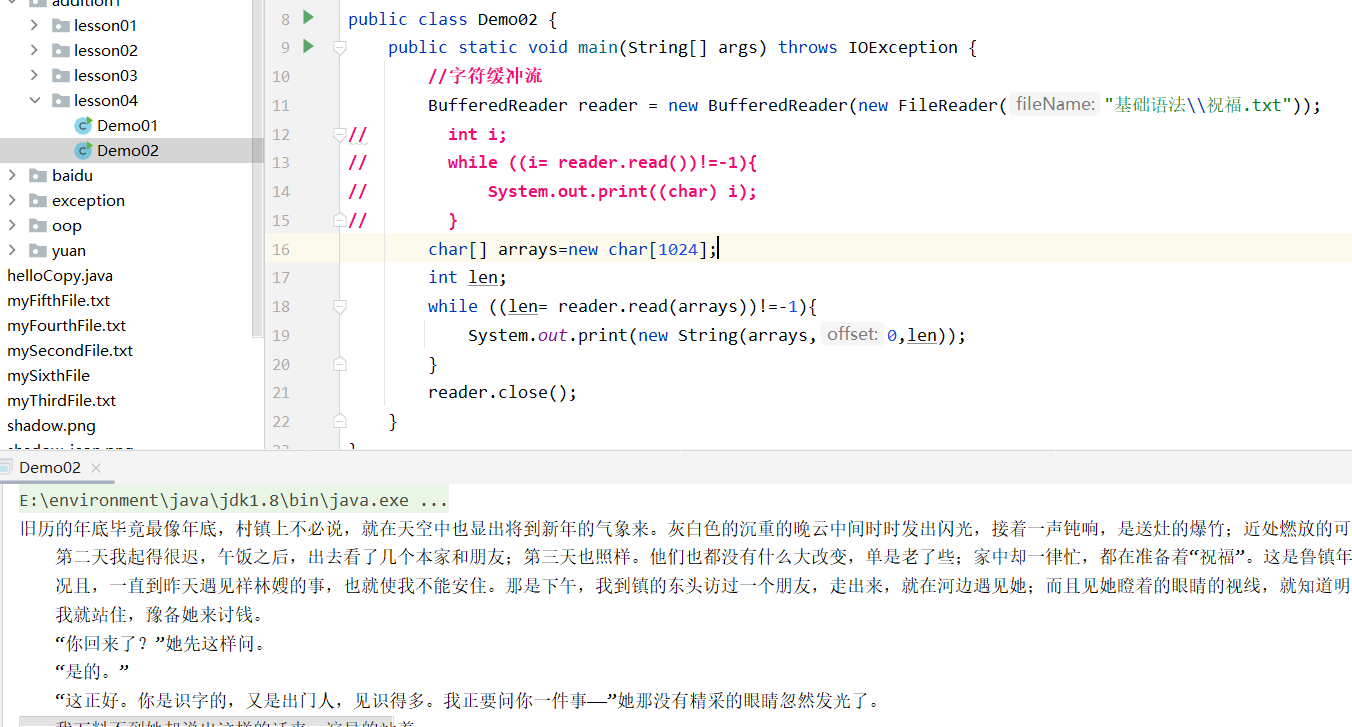Expand the oop package

pos(12,225)
